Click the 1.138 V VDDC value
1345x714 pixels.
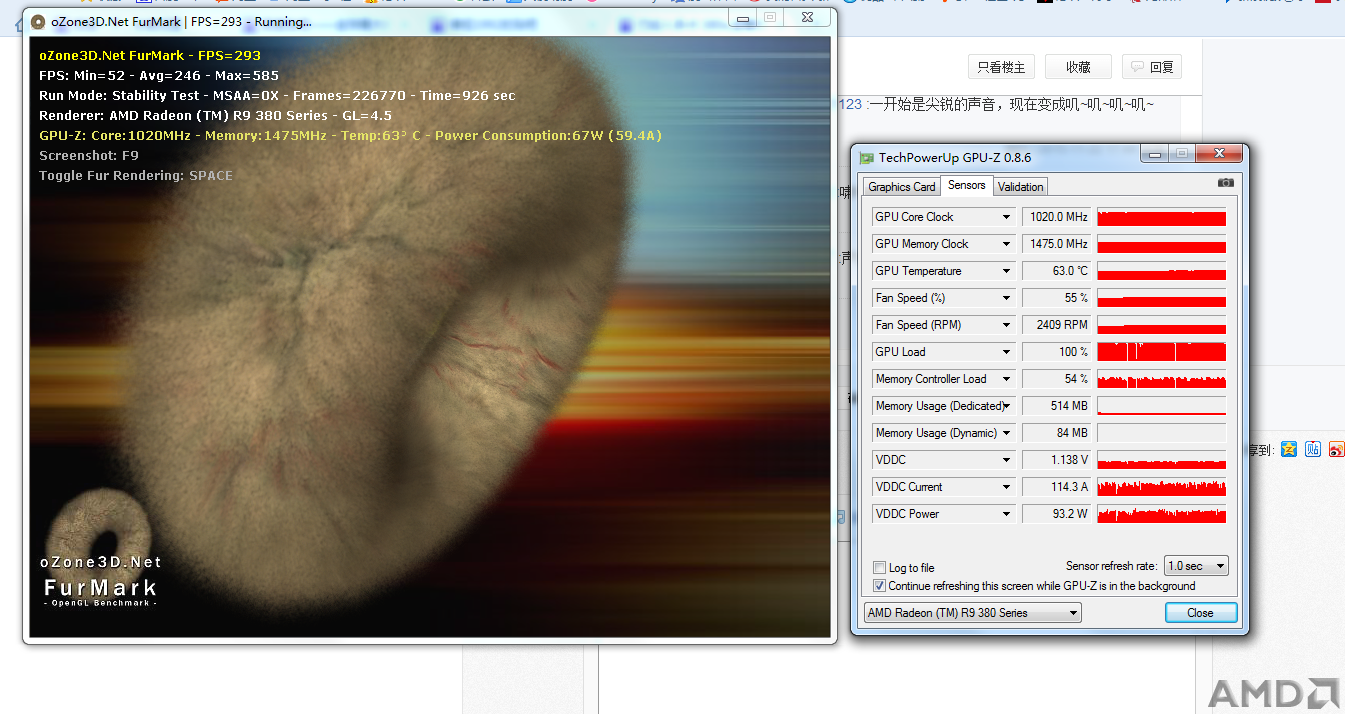click(1056, 460)
